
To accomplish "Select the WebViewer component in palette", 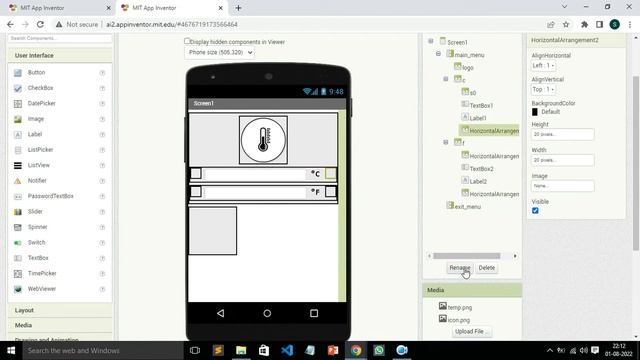I will 41,289.
